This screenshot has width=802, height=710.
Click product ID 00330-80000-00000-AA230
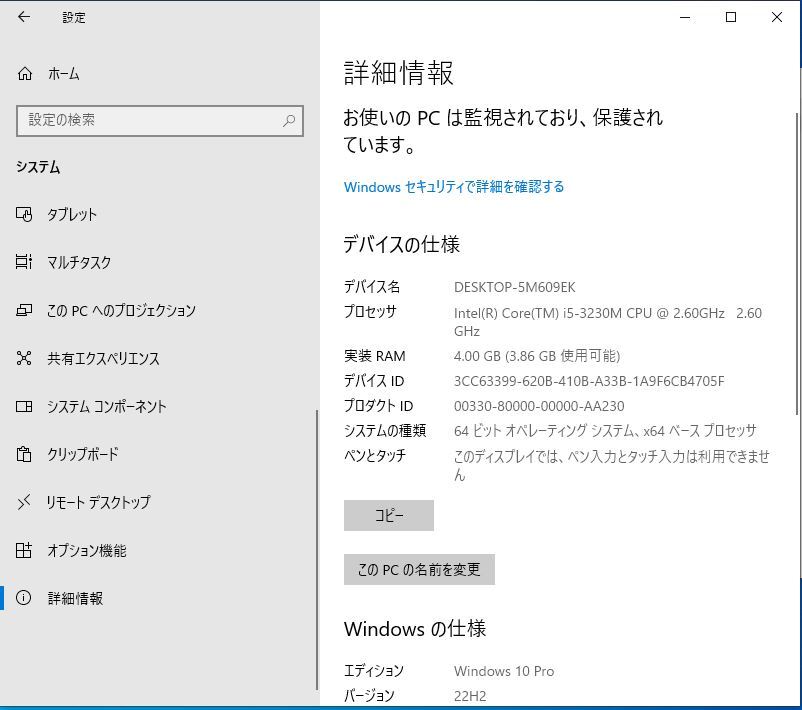click(539, 406)
